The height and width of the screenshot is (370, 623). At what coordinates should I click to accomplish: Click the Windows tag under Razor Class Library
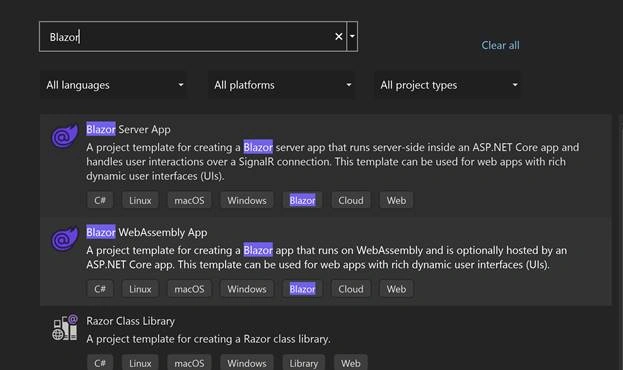tap(247, 363)
